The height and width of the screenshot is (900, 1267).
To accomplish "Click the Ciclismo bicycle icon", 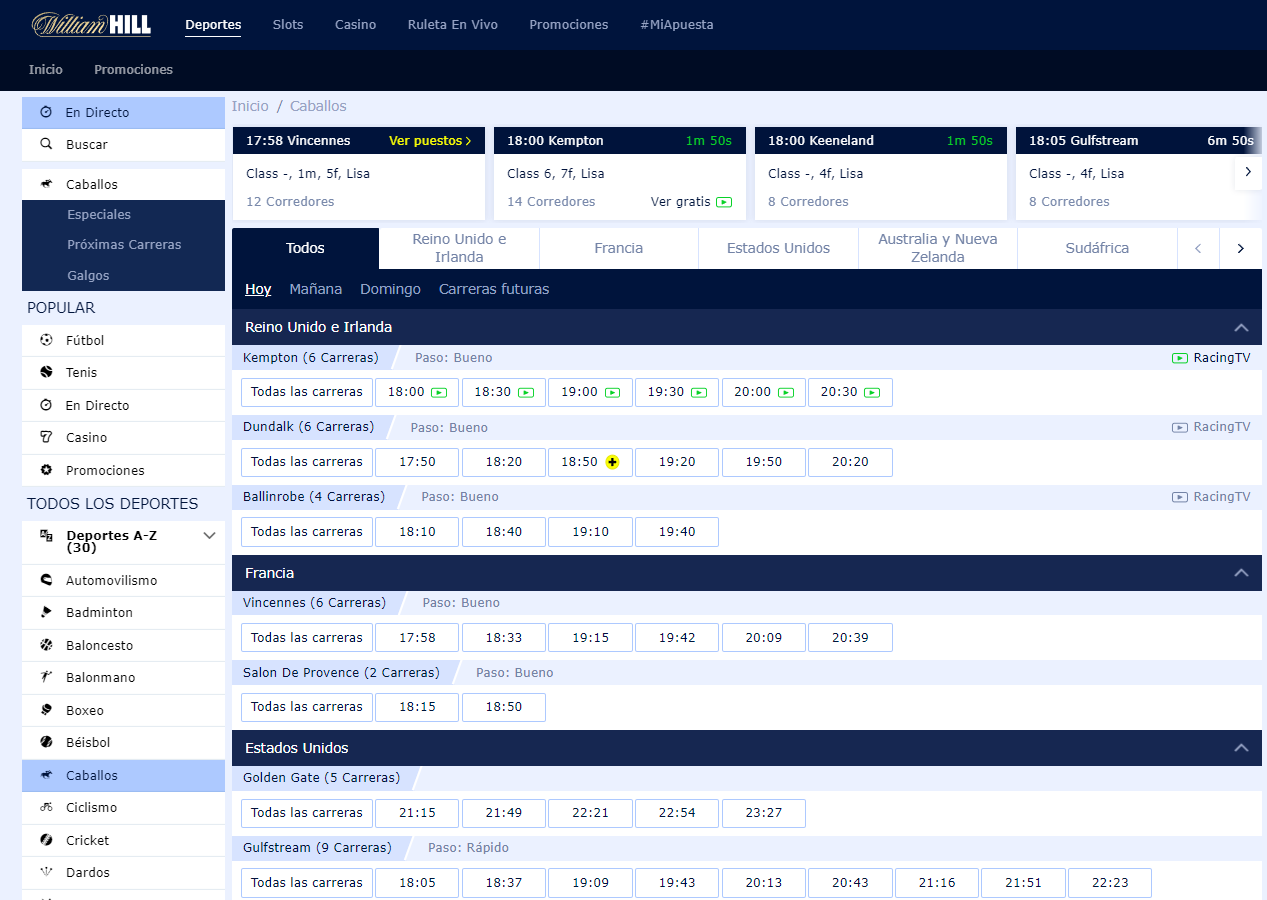I will [x=46, y=807].
